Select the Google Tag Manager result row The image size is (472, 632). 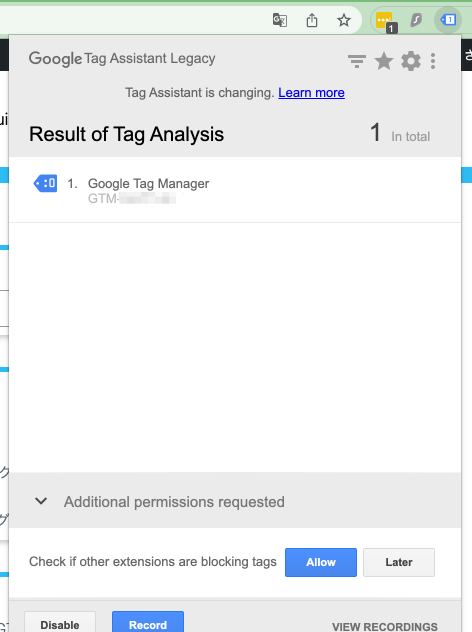(x=235, y=190)
